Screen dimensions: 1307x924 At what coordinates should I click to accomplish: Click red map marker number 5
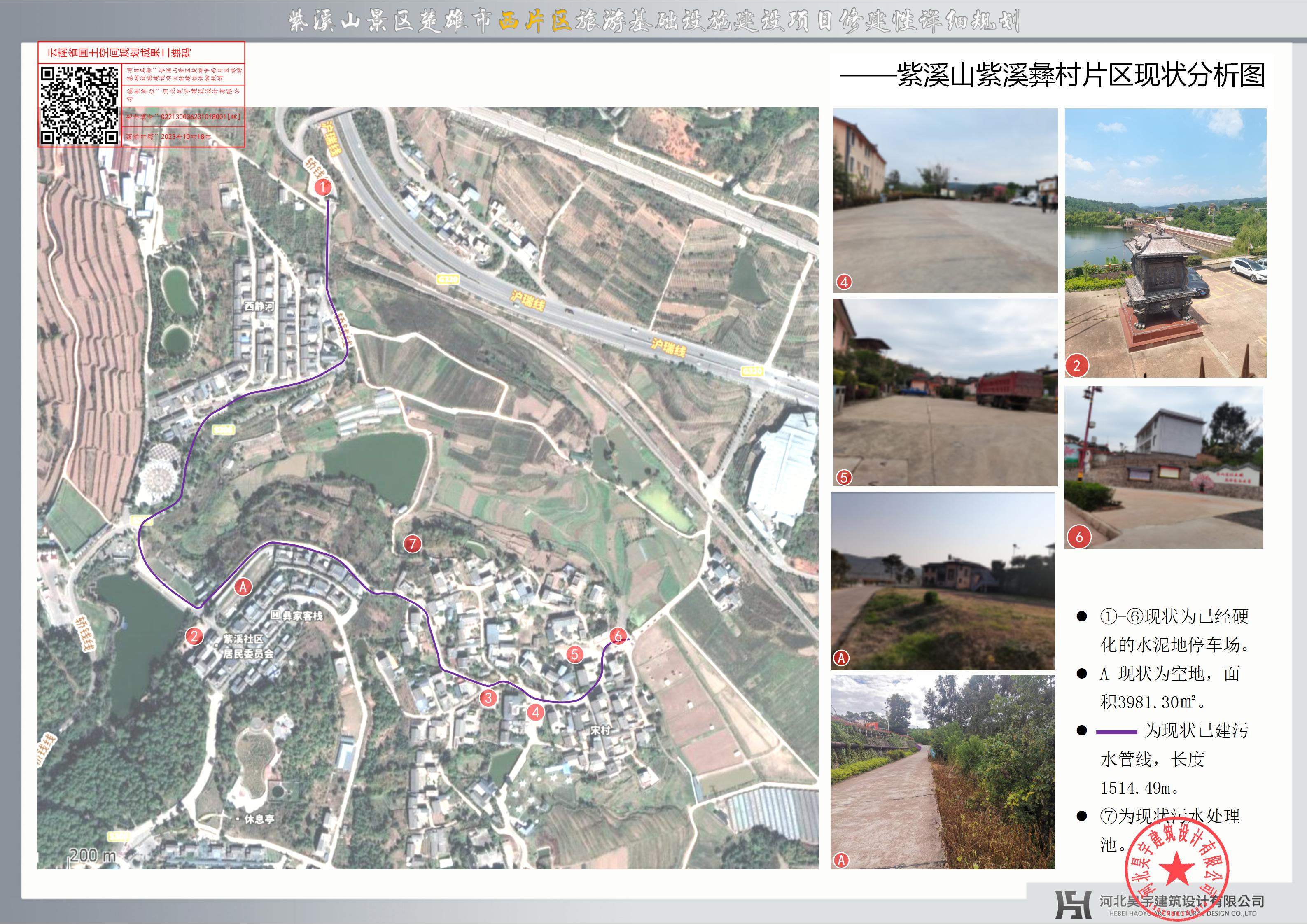coord(574,655)
